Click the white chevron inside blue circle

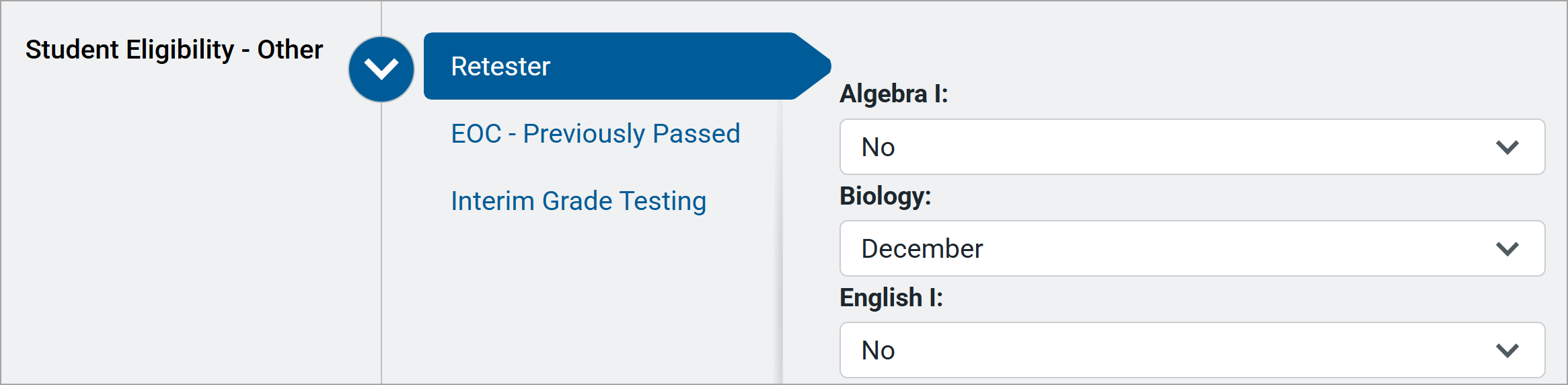(x=381, y=69)
